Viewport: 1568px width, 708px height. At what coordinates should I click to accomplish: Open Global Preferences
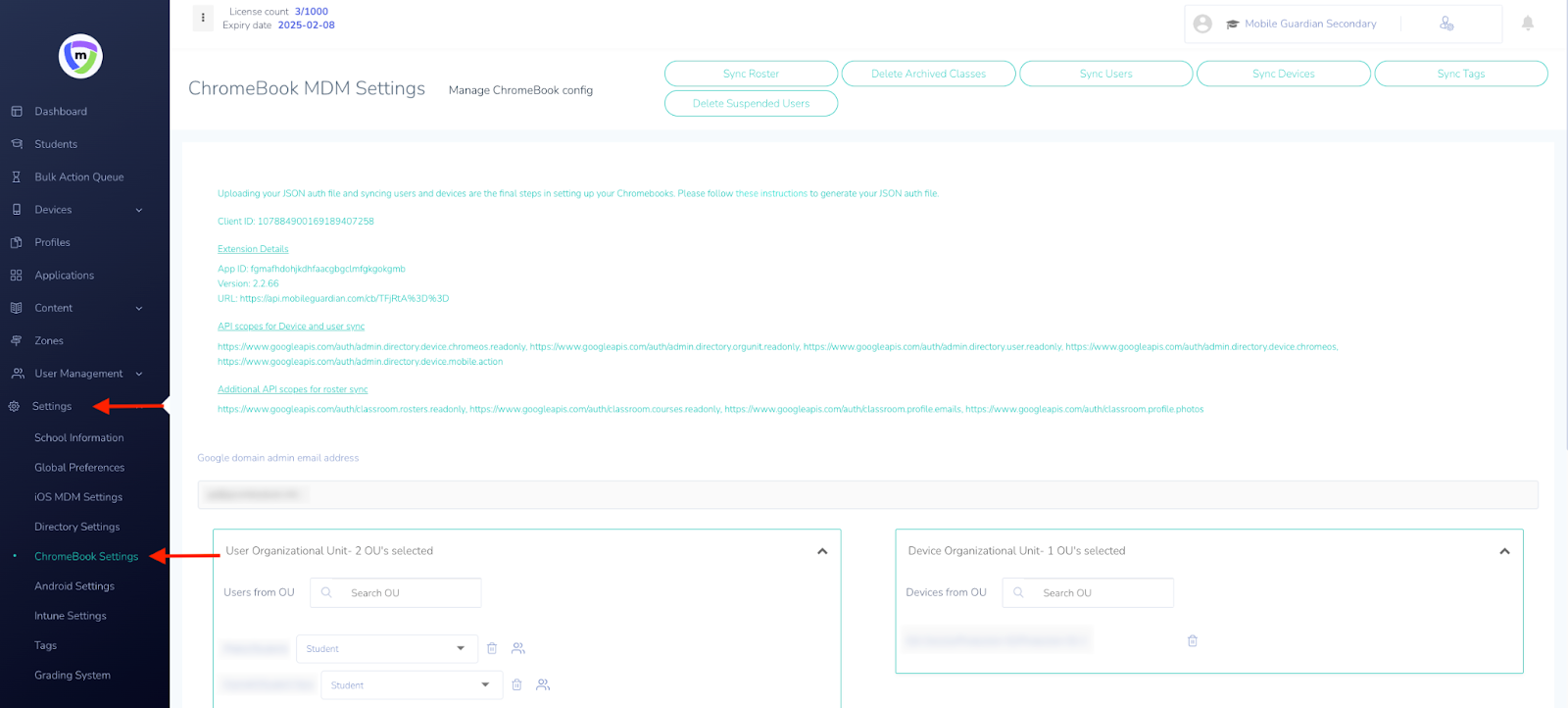tap(79, 468)
